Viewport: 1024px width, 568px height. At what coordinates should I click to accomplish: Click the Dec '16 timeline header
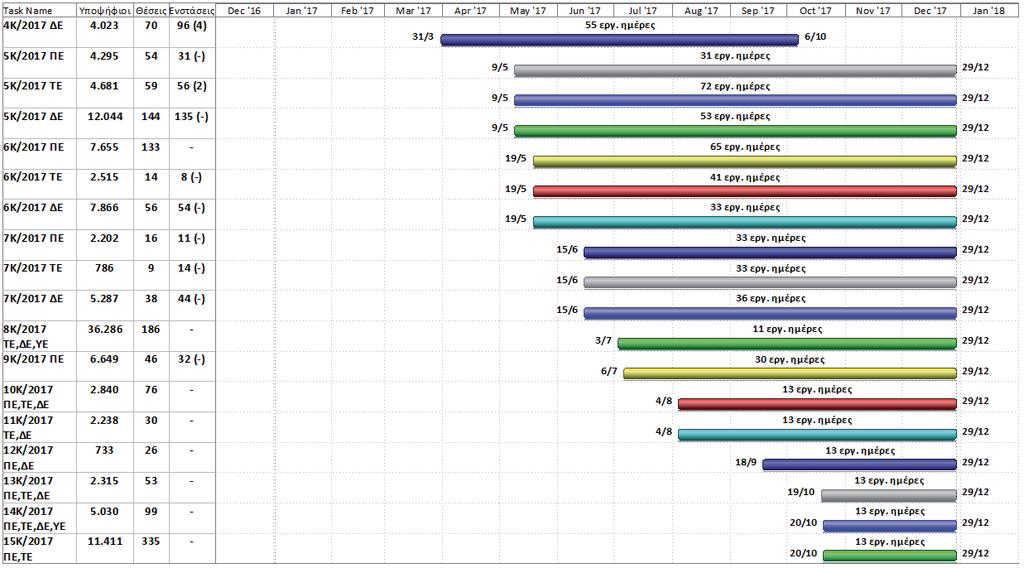pyautogui.click(x=244, y=10)
